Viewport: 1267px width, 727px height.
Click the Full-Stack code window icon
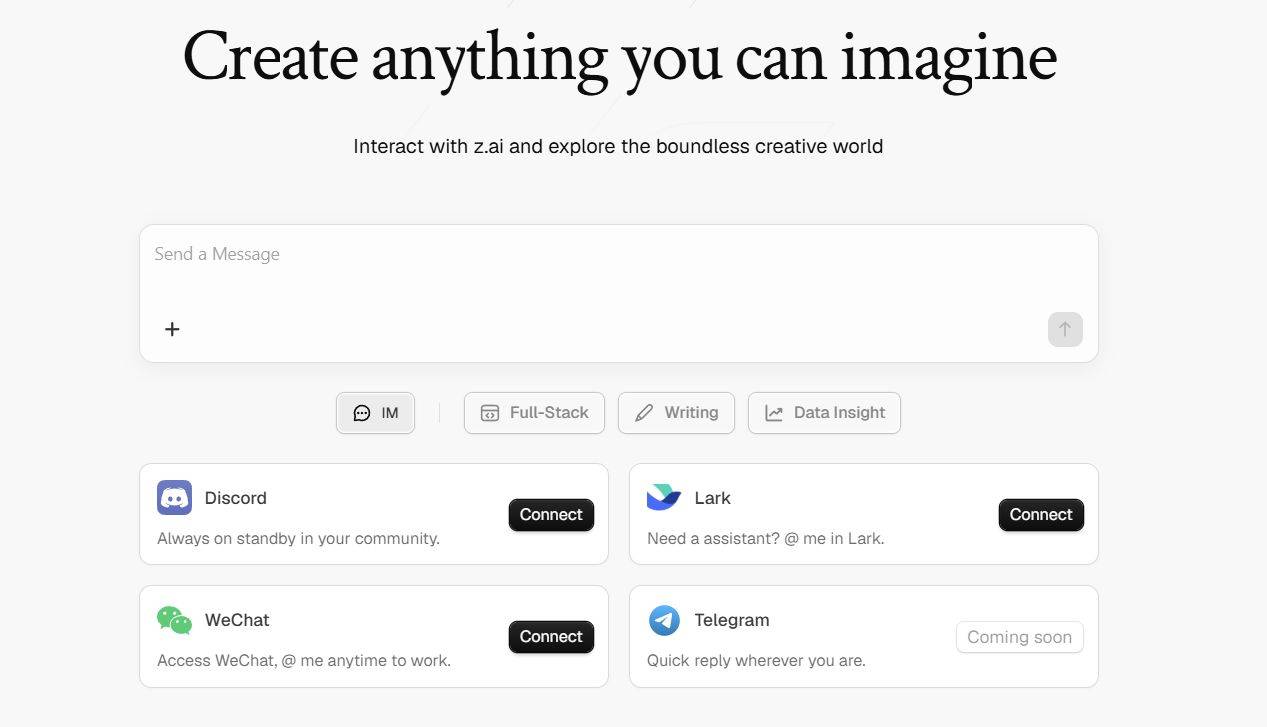tap(490, 413)
